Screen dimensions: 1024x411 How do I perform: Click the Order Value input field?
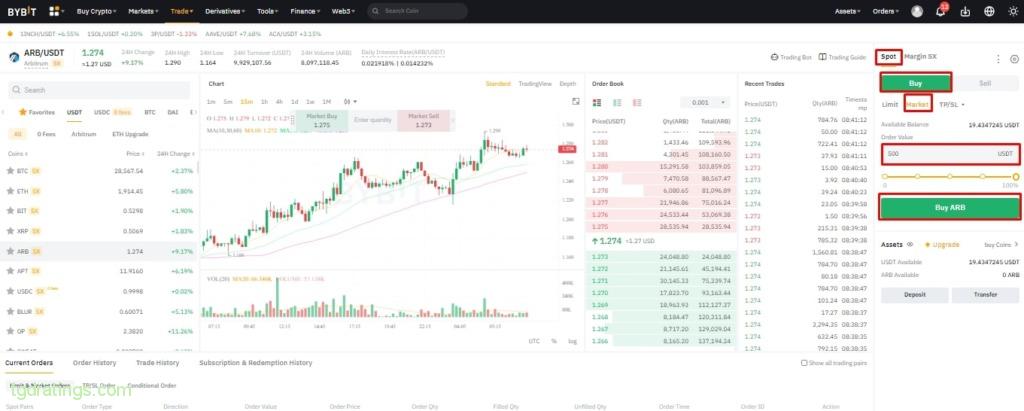coord(950,154)
